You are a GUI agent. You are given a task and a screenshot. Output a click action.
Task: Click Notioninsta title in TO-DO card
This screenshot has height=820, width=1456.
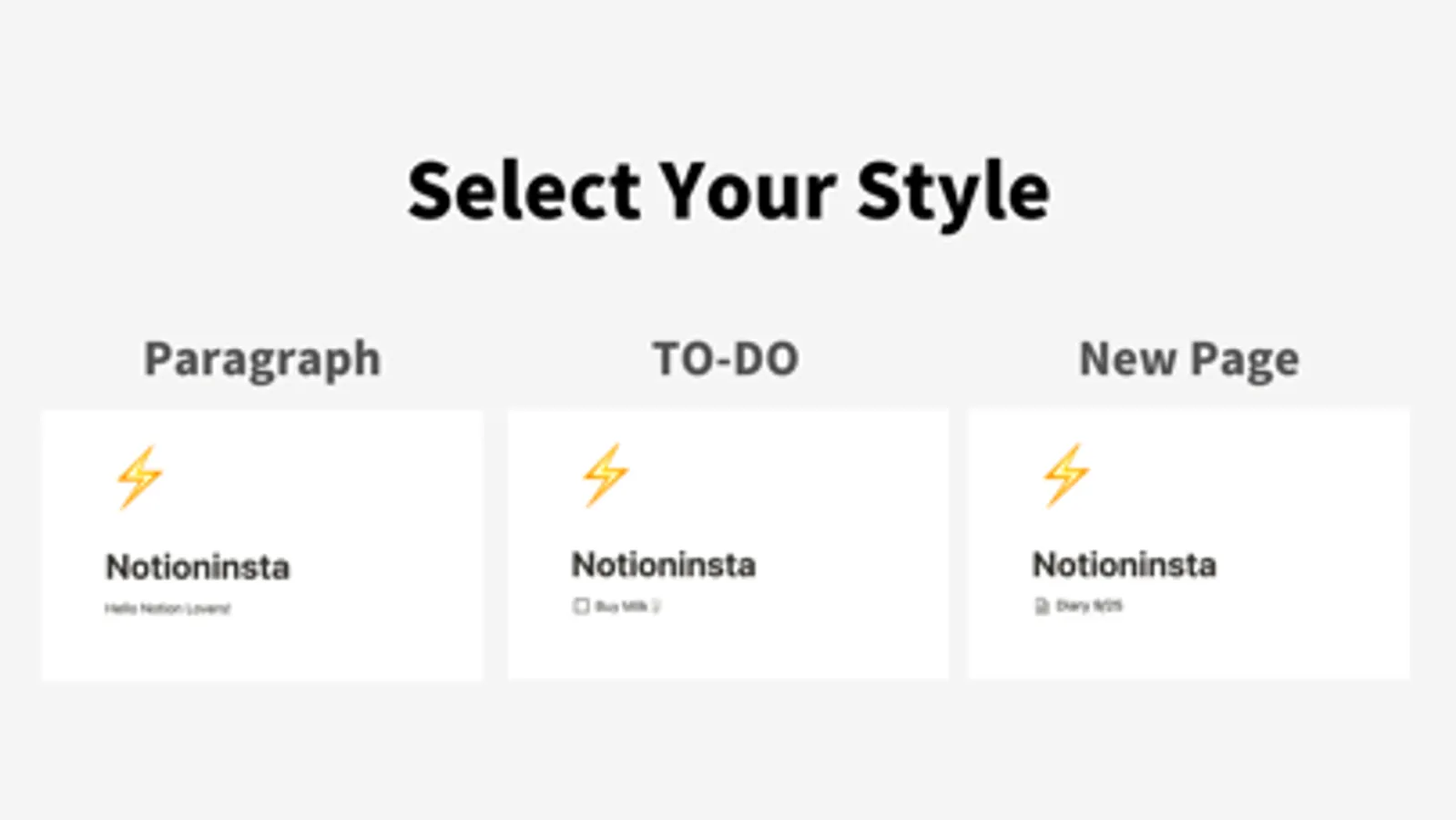[663, 566]
